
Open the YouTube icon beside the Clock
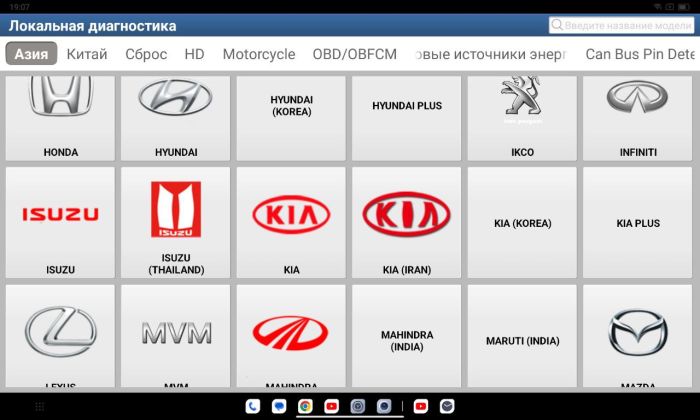pos(421,406)
